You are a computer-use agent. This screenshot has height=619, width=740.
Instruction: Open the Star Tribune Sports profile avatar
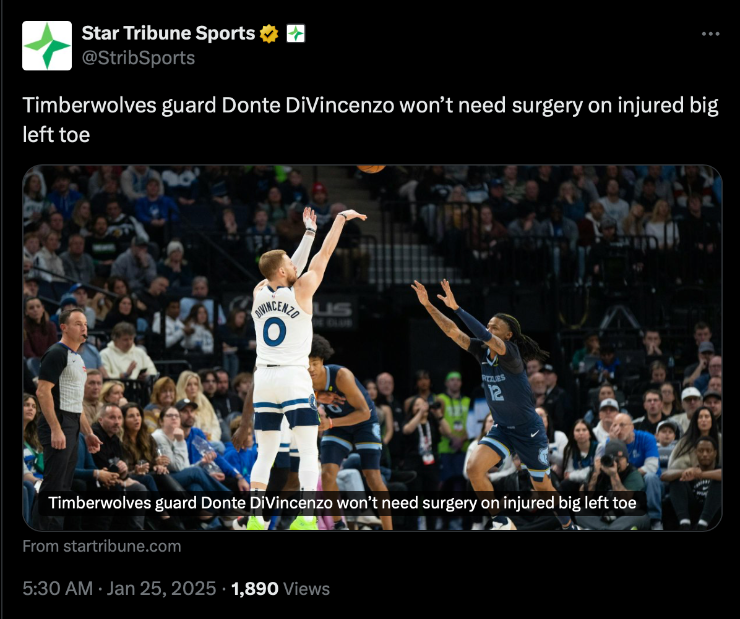coord(47,45)
